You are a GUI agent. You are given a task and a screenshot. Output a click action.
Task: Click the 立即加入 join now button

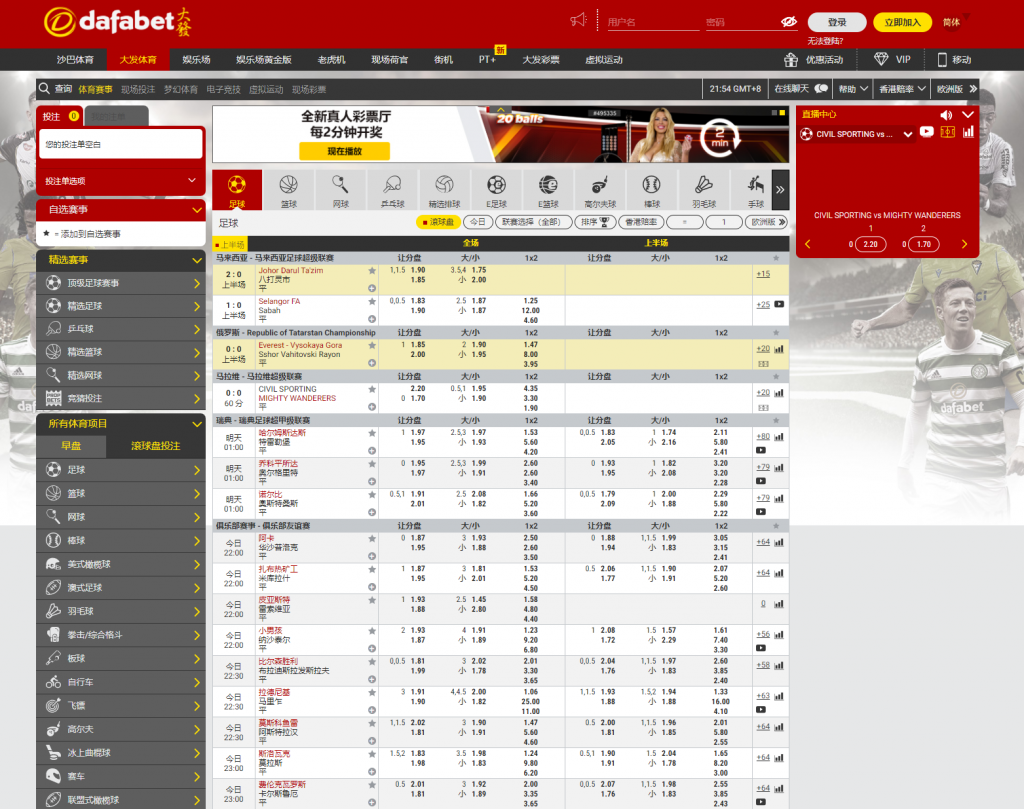pos(902,22)
